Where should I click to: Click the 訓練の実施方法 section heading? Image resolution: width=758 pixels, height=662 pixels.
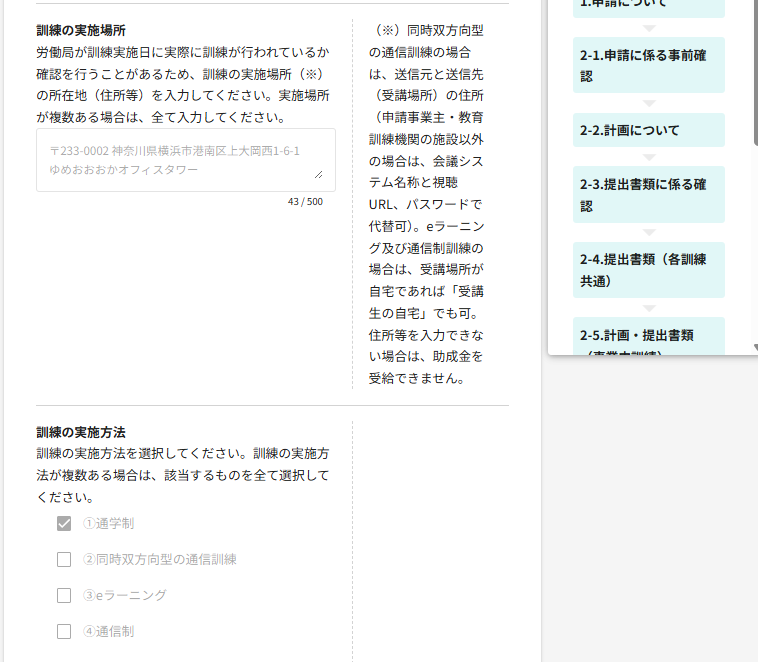pos(80,432)
